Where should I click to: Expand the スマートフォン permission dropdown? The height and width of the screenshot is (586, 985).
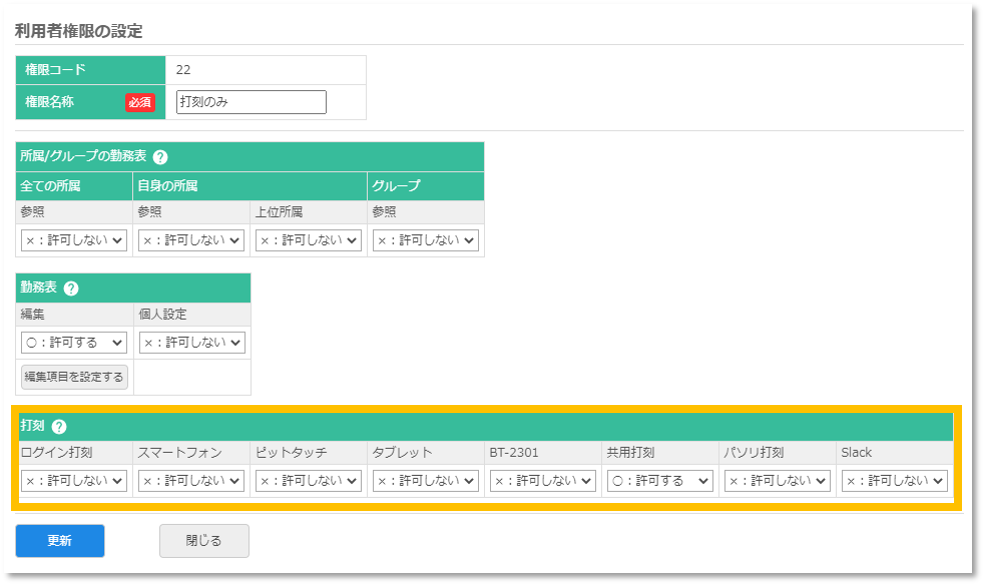pos(191,481)
